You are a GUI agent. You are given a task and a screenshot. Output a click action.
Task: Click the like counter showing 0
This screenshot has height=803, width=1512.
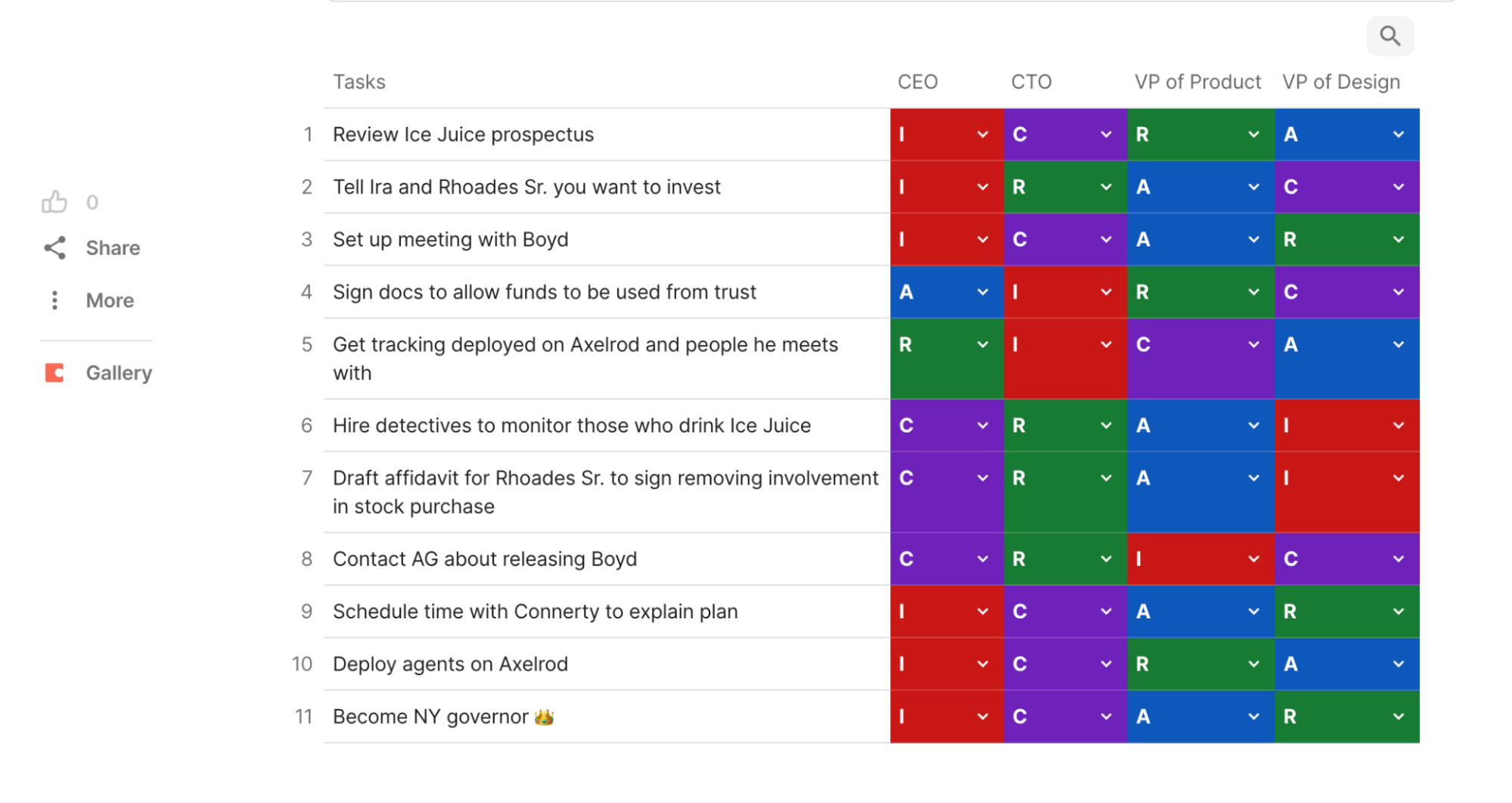pyautogui.click(x=92, y=201)
